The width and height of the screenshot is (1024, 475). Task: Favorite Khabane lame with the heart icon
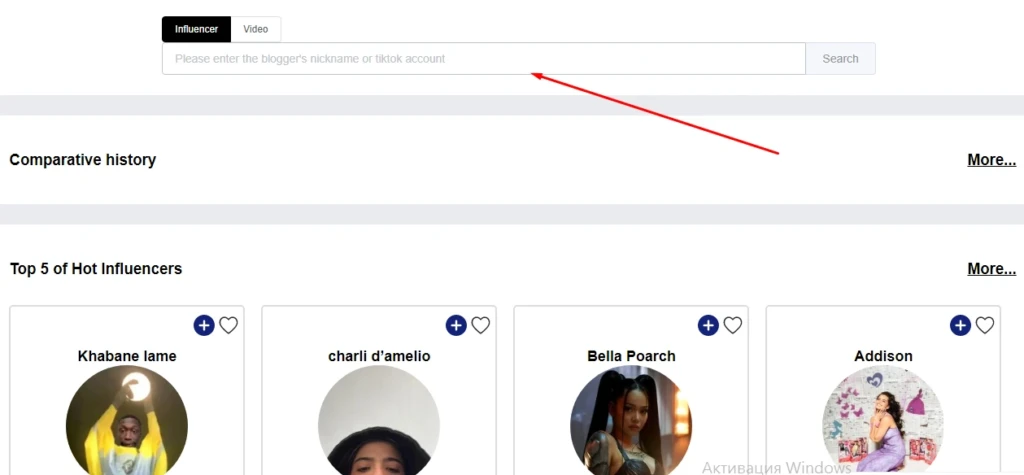pyautogui.click(x=229, y=325)
